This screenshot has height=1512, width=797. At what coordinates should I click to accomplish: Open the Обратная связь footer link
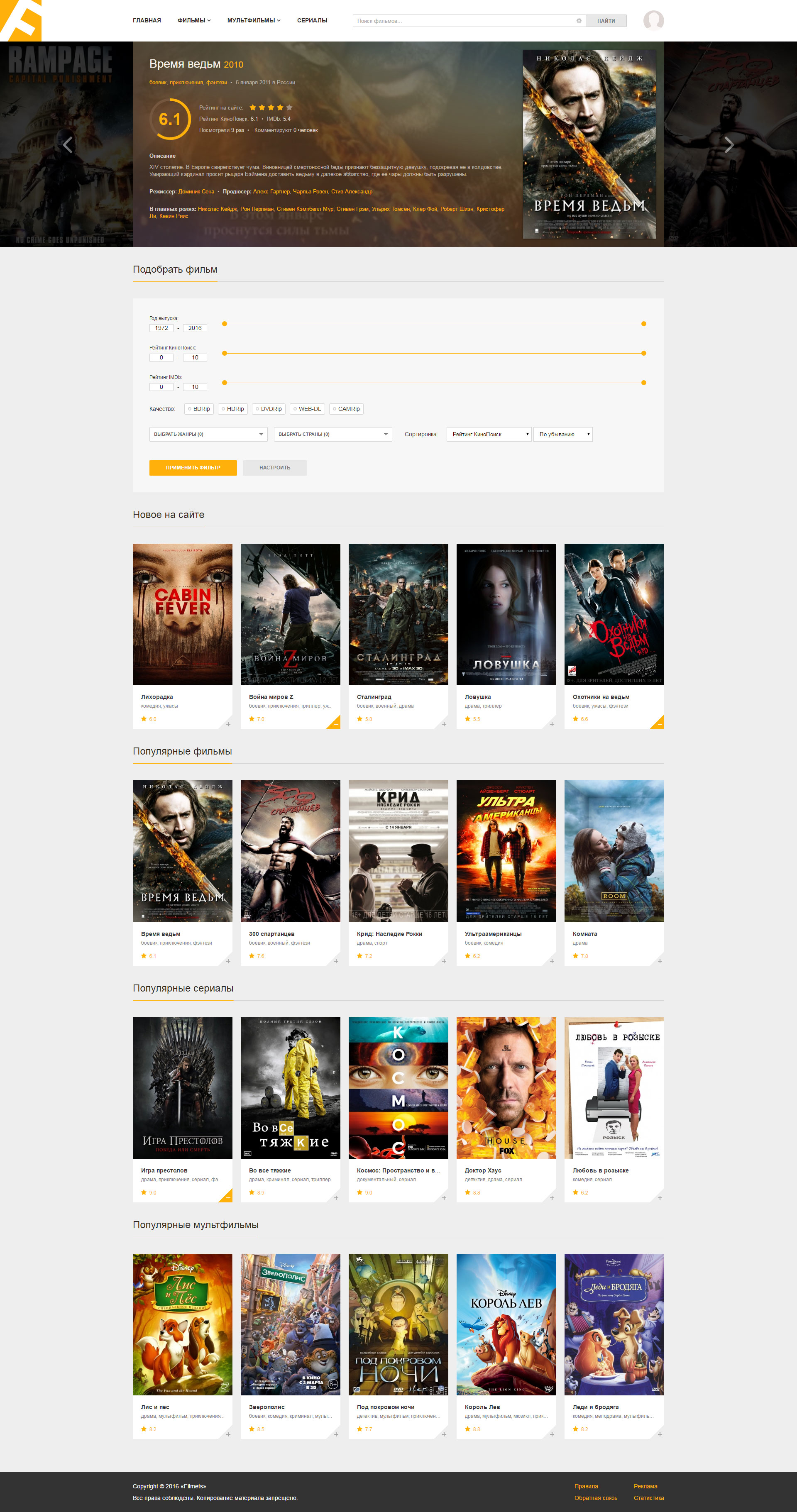coord(596,1498)
